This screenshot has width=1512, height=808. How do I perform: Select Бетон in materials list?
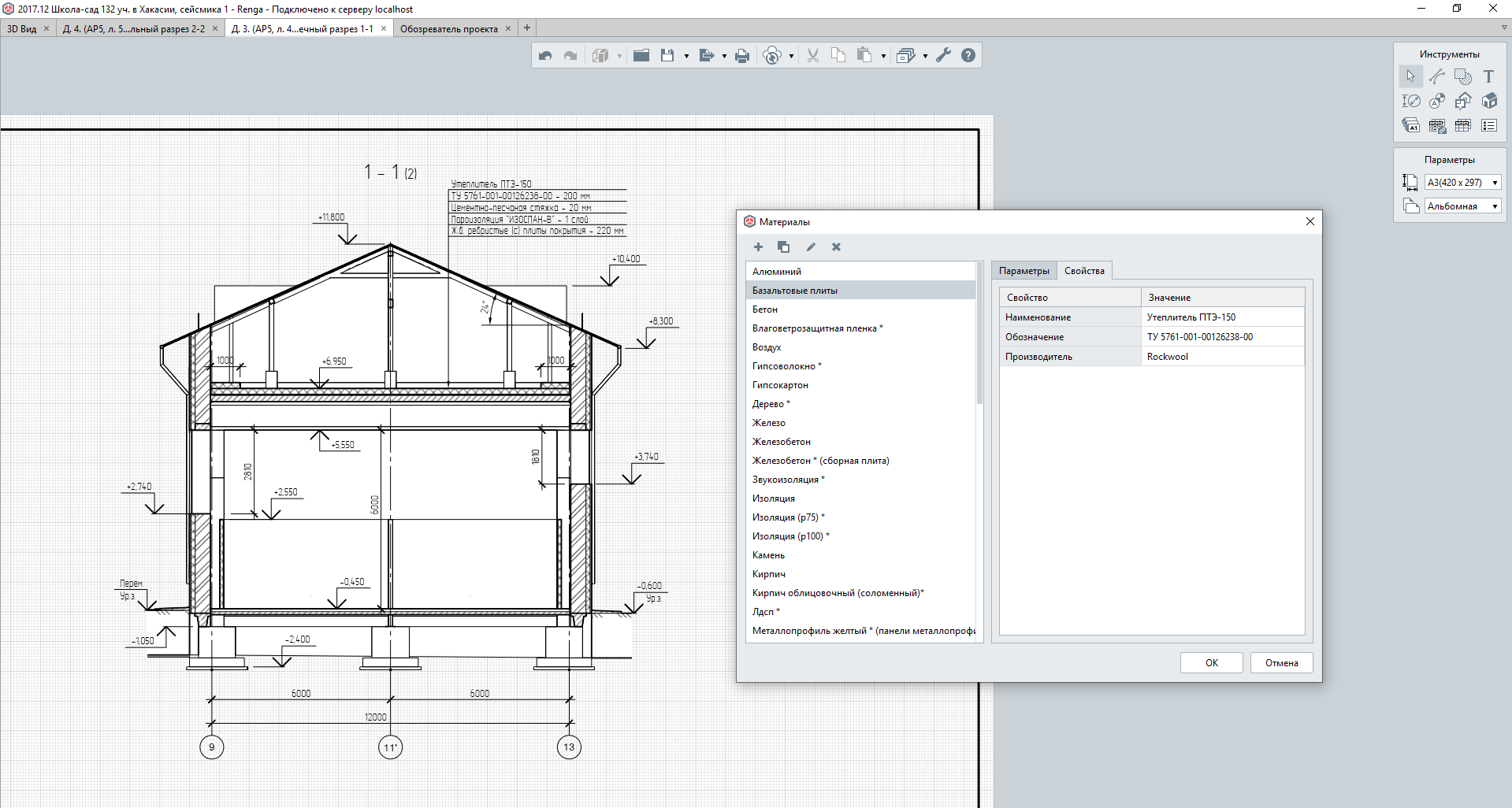tap(860, 309)
